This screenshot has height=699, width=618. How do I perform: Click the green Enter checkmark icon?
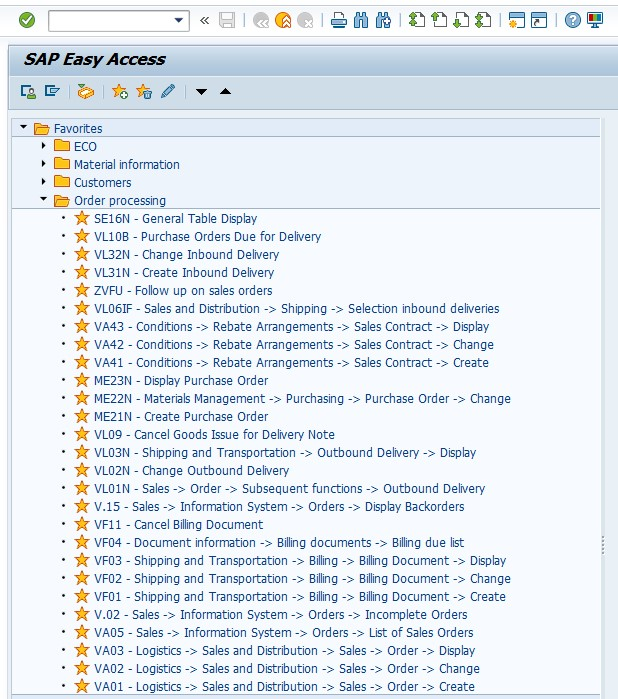(27, 20)
